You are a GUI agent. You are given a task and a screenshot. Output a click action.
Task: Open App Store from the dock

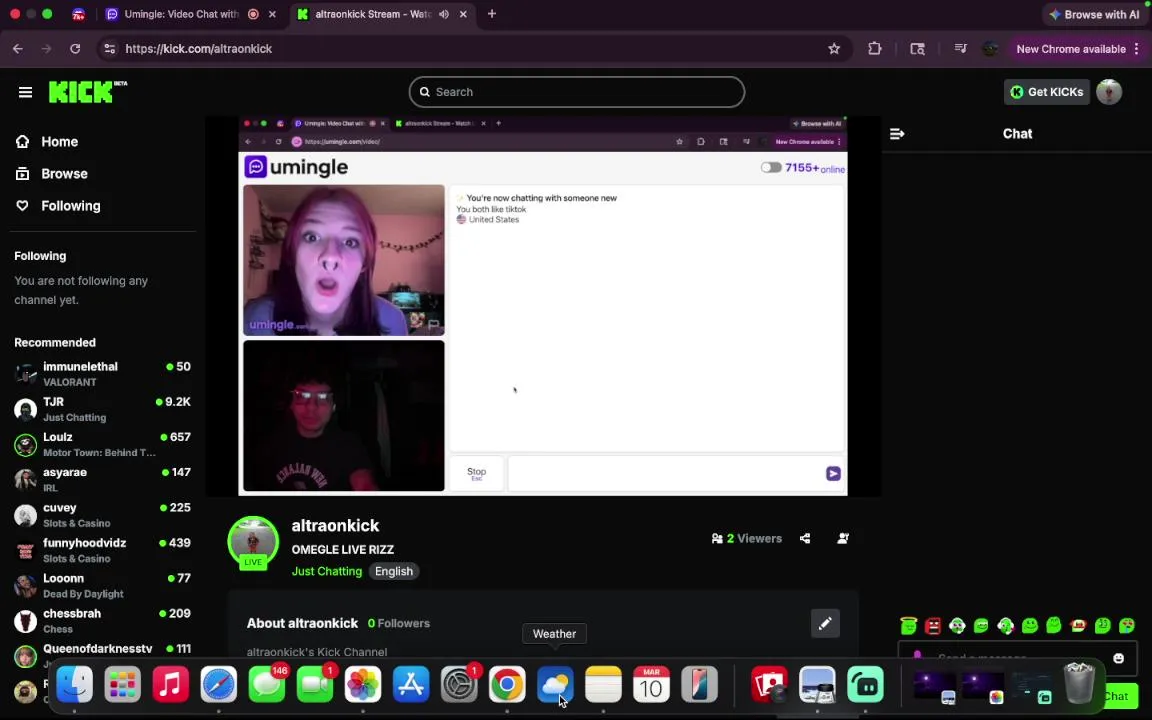click(411, 684)
